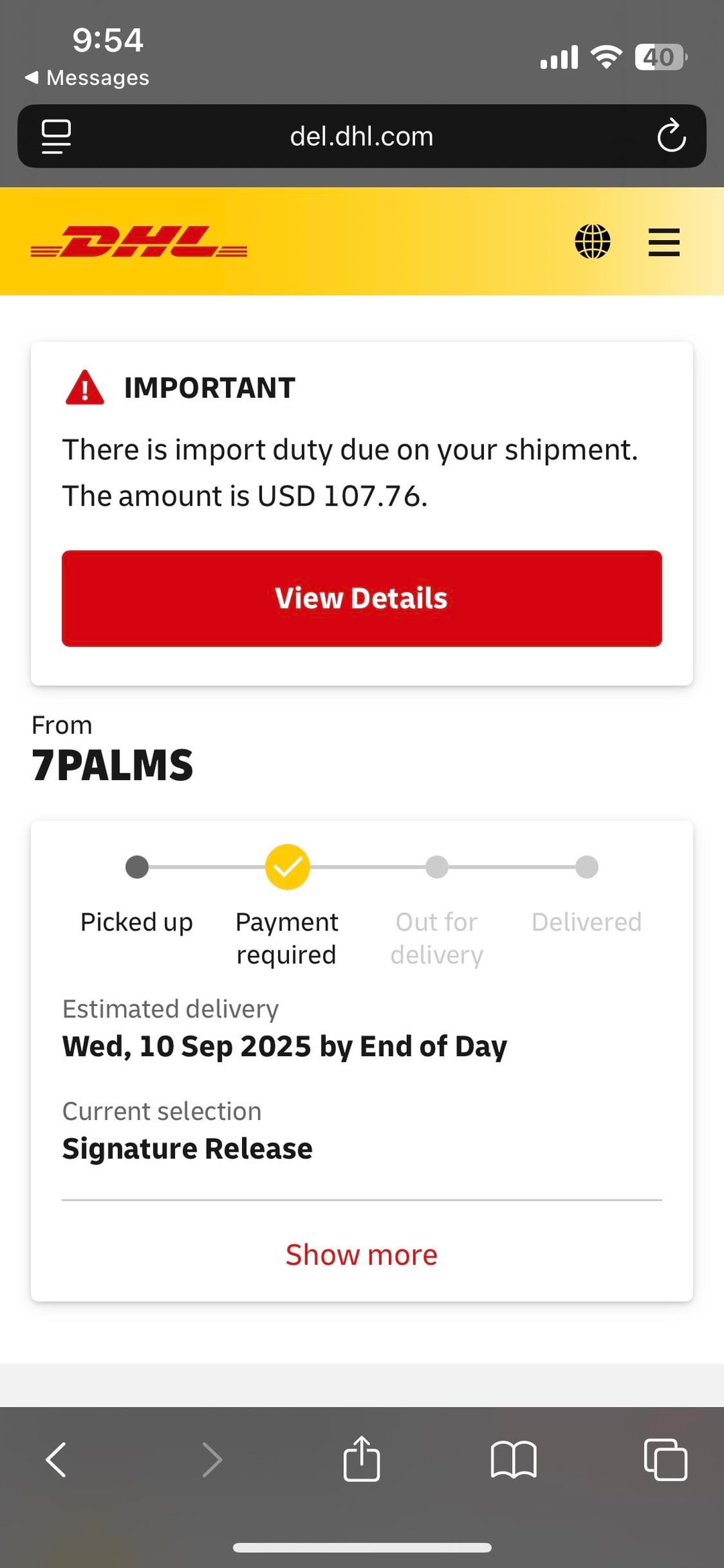Screen dimensions: 724x1568
Task: Open Safari page settings reader icon
Action: click(56, 136)
